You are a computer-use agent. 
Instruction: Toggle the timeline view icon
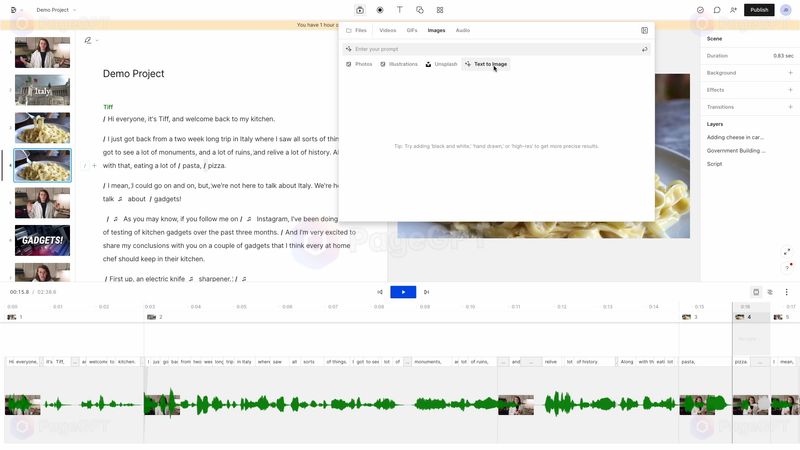tap(756, 292)
